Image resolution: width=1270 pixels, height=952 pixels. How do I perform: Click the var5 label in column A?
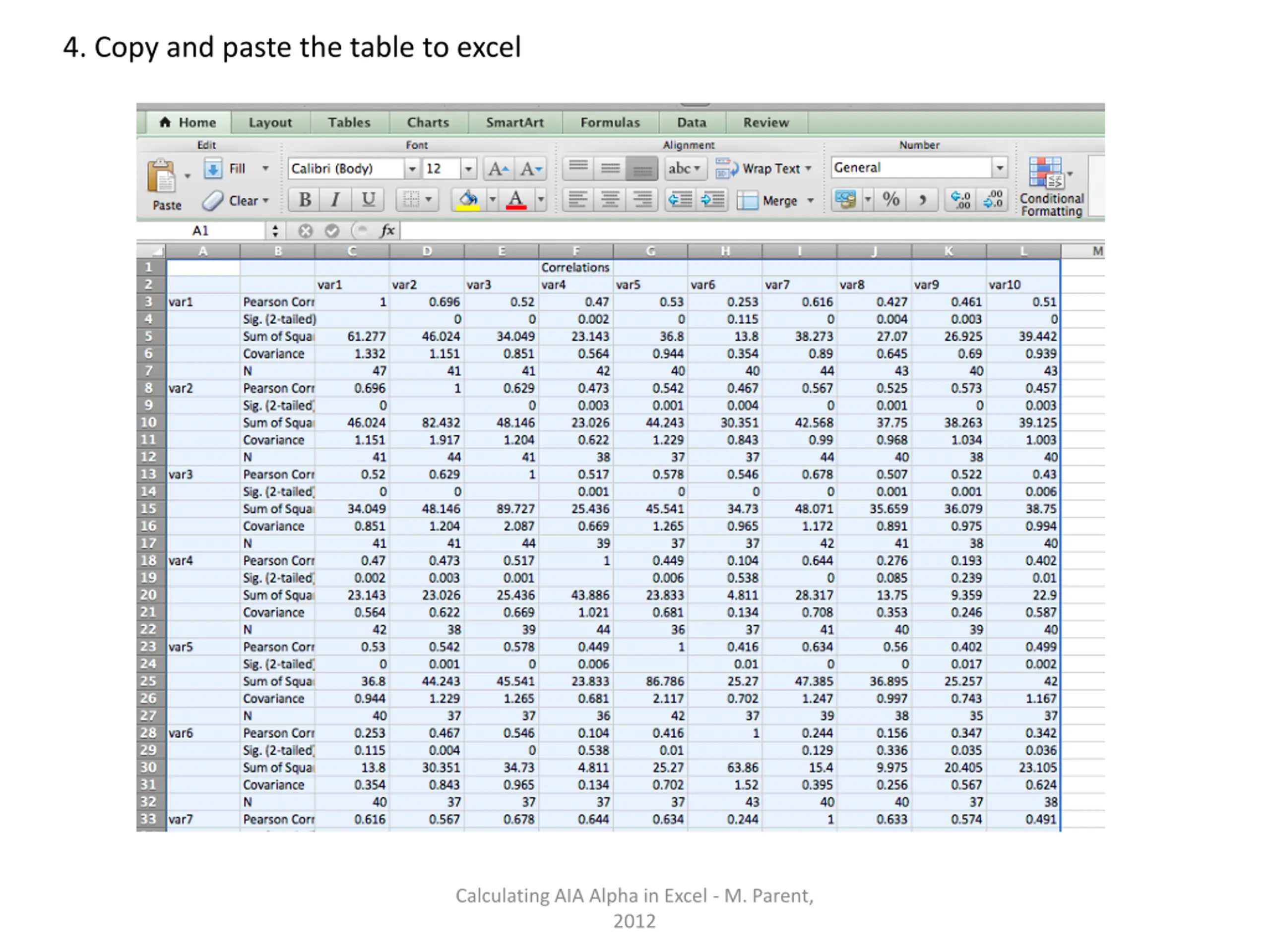[203, 647]
